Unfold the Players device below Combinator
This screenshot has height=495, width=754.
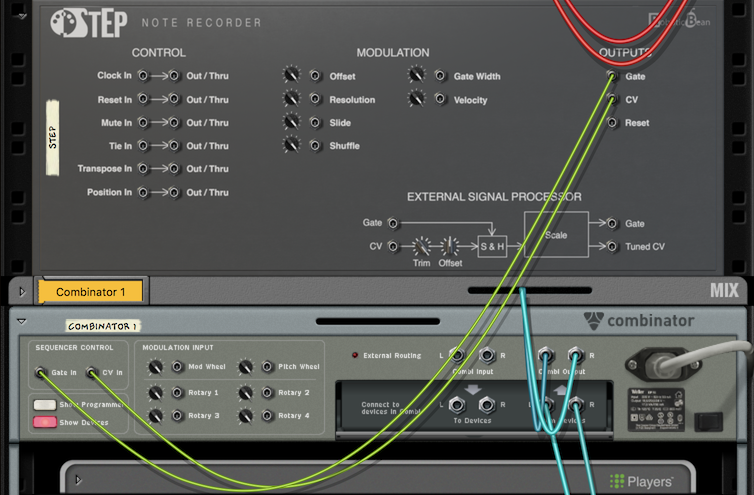(78, 480)
